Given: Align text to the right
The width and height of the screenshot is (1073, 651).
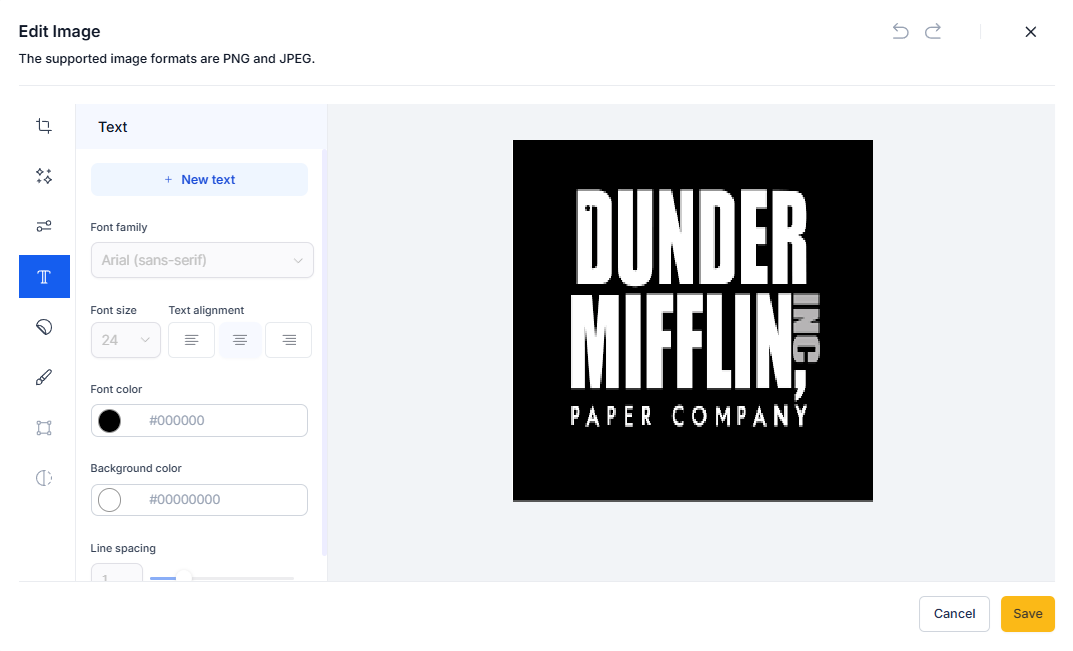Looking at the screenshot, I should coord(289,340).
